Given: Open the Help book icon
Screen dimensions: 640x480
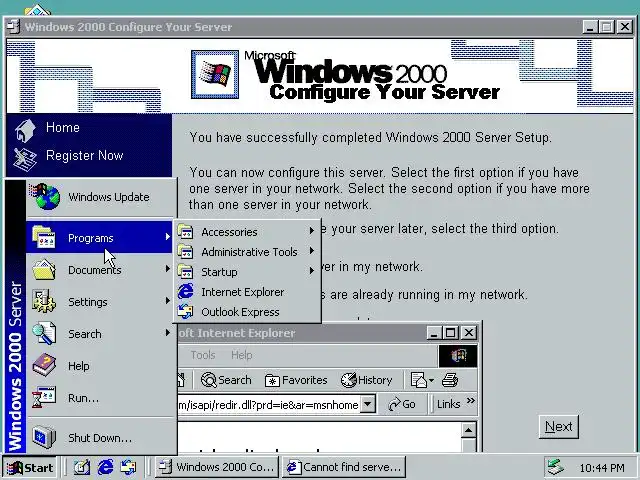Looking at the screenshot, I should [44, 365].
